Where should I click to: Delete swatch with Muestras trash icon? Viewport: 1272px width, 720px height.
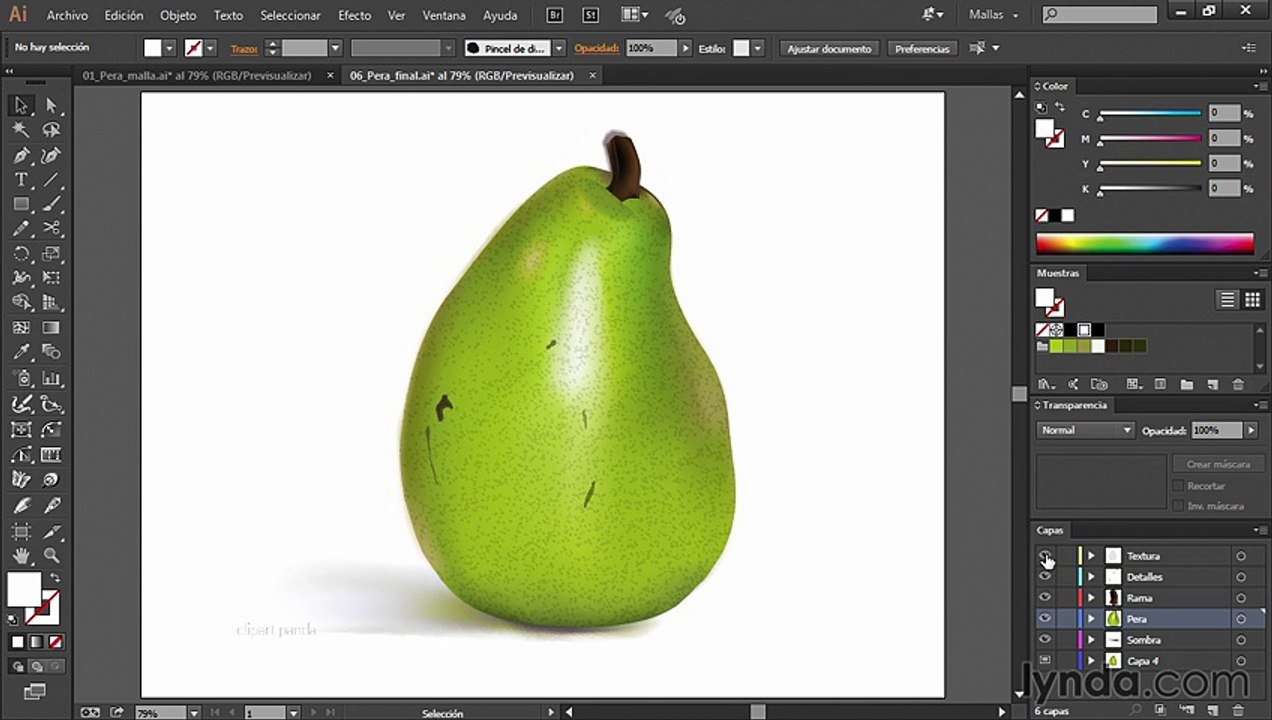coord(1238,384)
